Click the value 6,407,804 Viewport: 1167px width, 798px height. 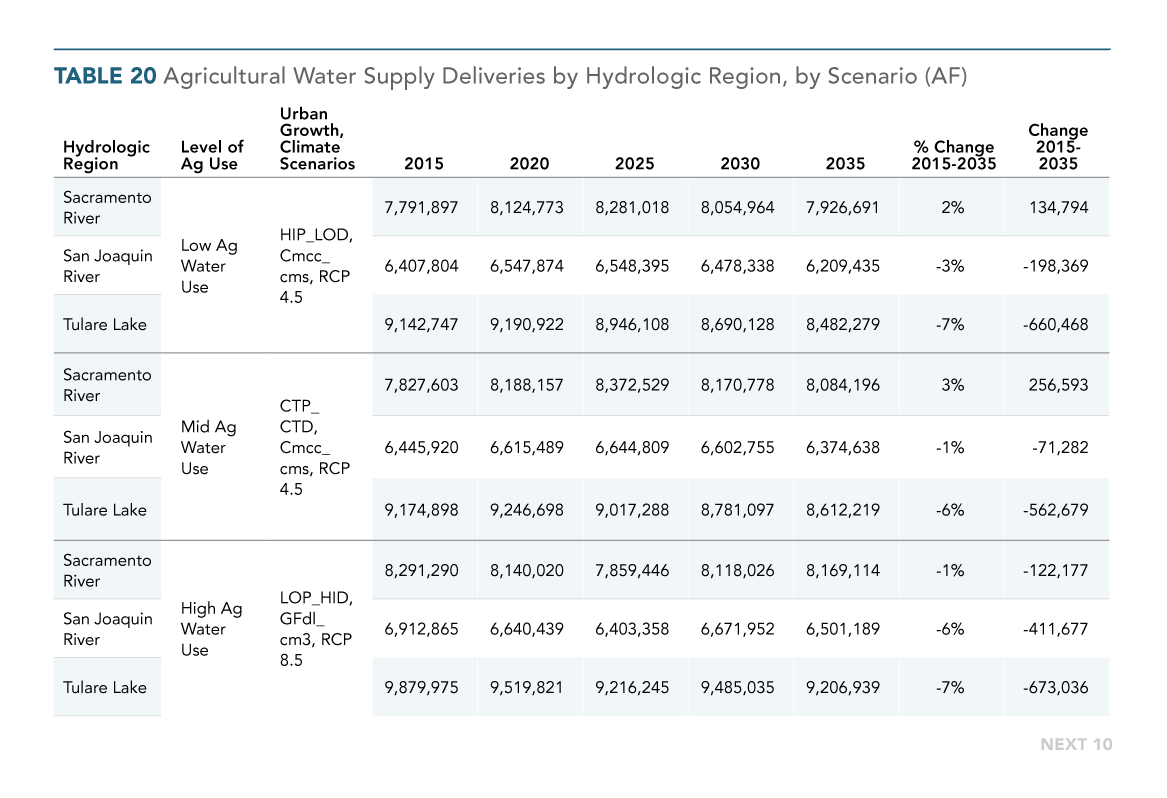[x=421, y=266]
